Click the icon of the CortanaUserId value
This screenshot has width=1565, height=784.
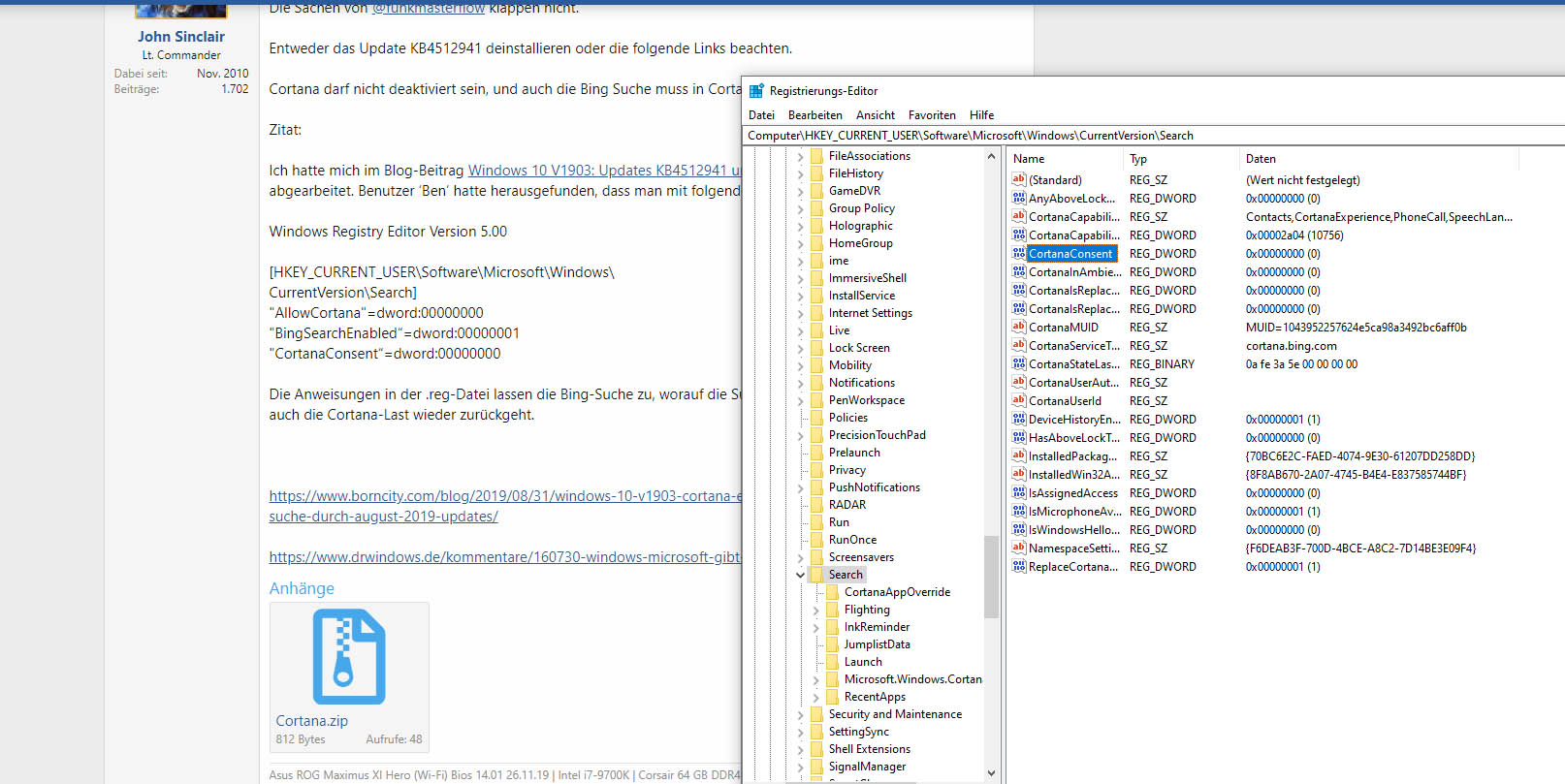pyautogui.click(x=1018, y=400)
